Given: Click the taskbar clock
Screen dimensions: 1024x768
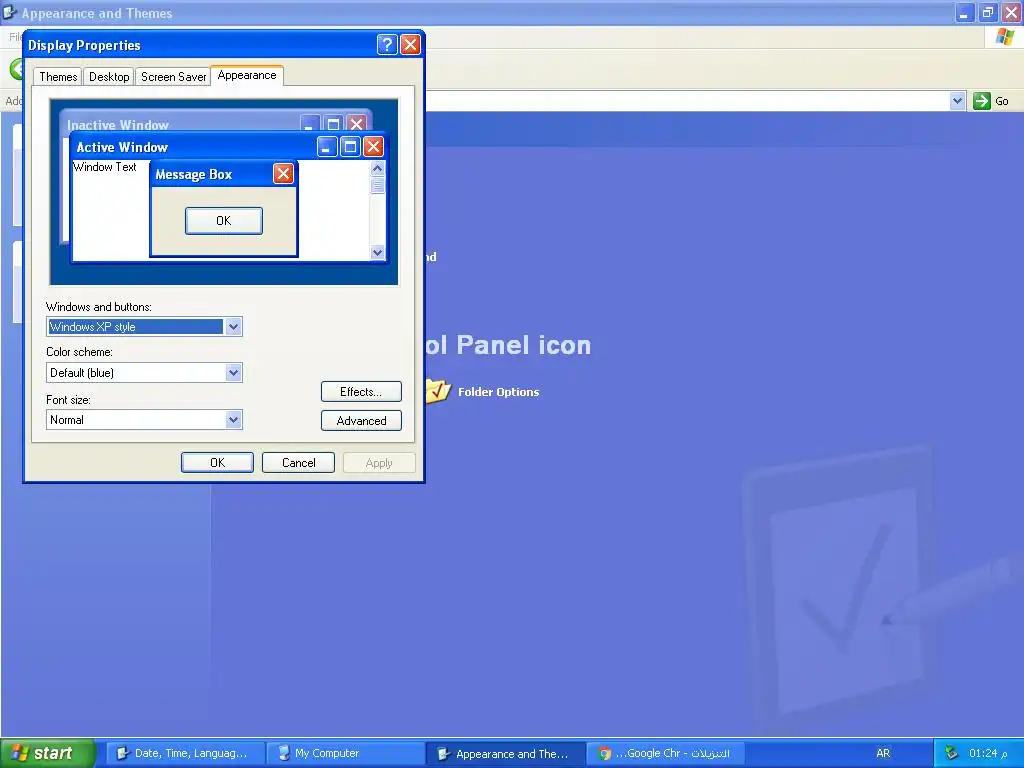Looking at the screenshot, I should point(987,753).
